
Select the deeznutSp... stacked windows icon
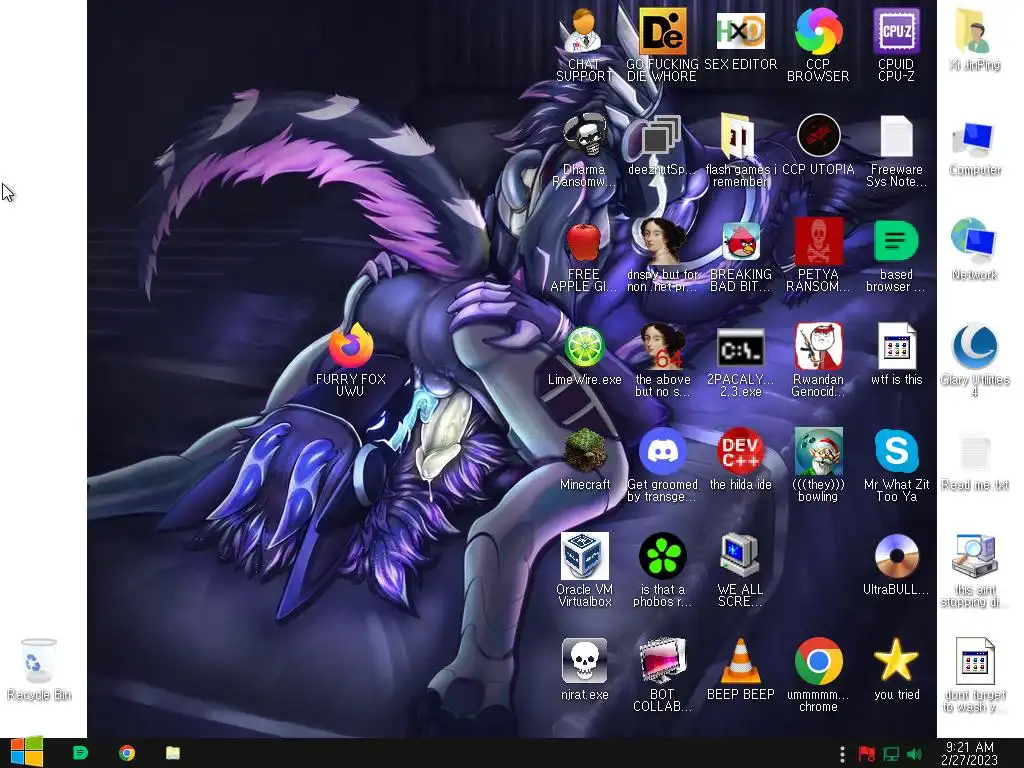662,145
